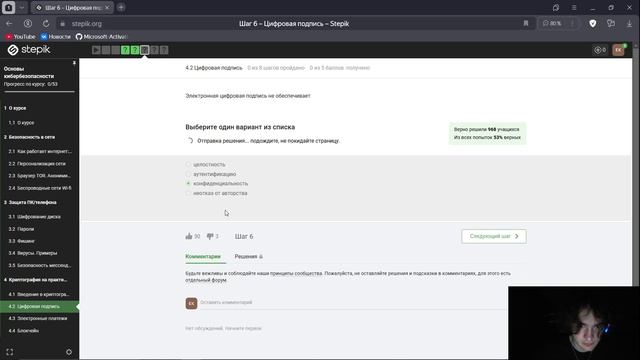Go to the first green question step

click(125, 50)
